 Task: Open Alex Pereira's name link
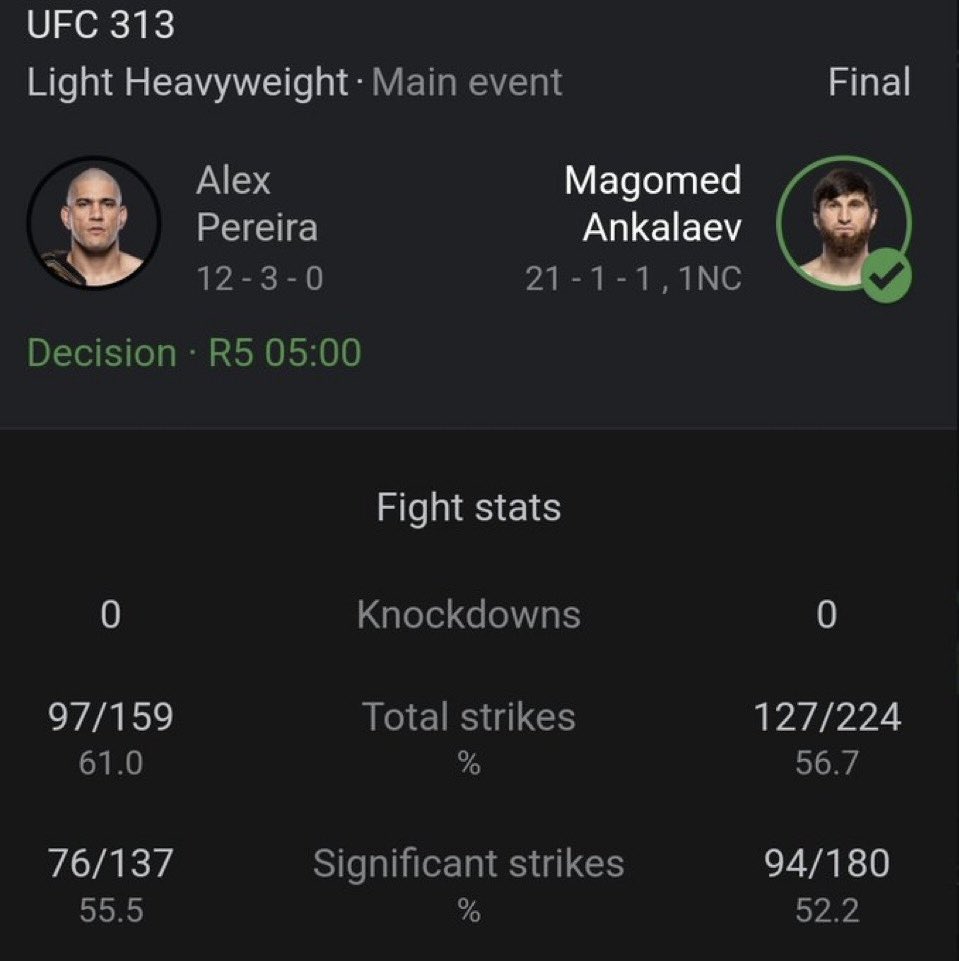pyautogui.click(x=256, y=204)
